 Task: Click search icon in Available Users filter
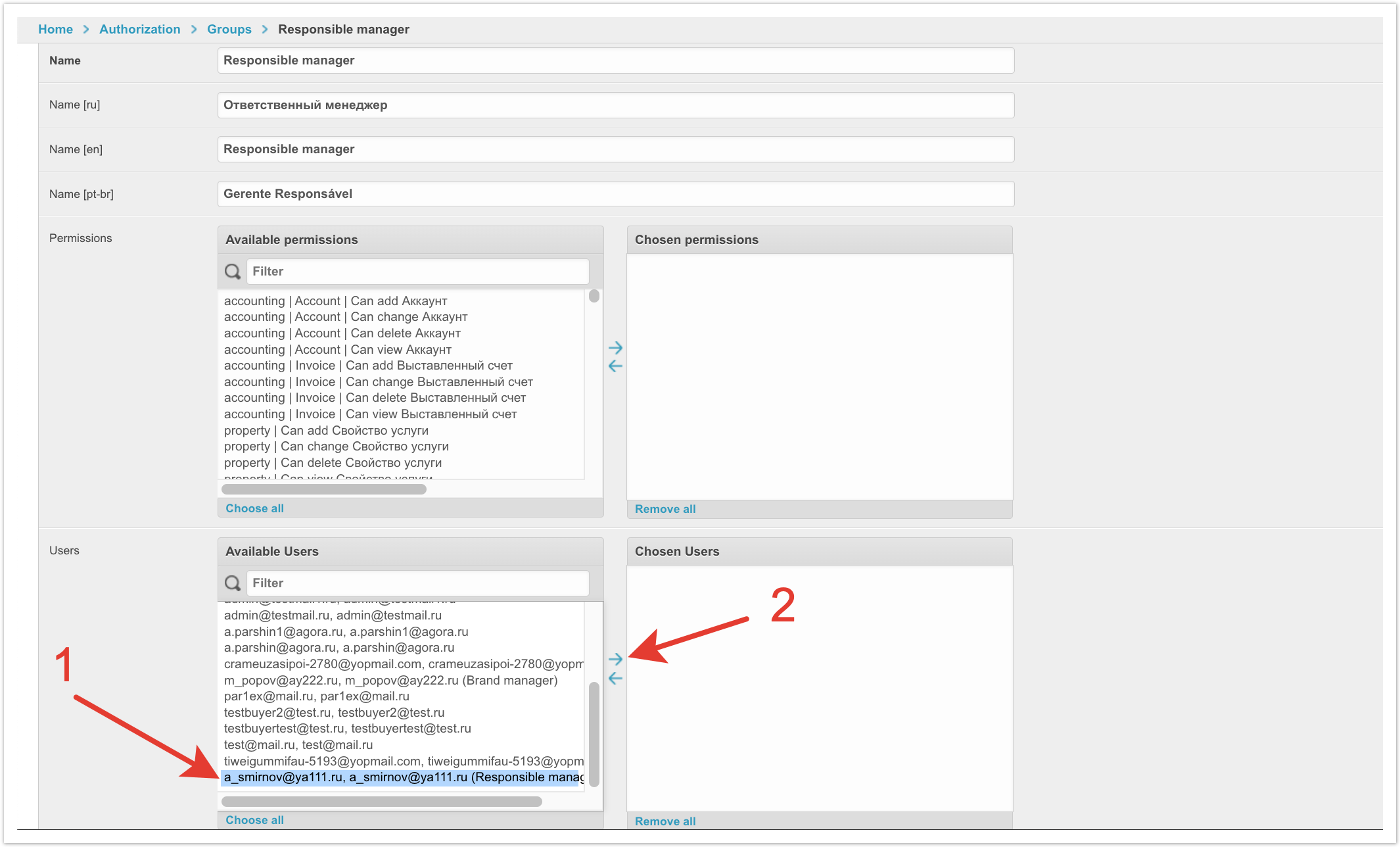[233, 583]
